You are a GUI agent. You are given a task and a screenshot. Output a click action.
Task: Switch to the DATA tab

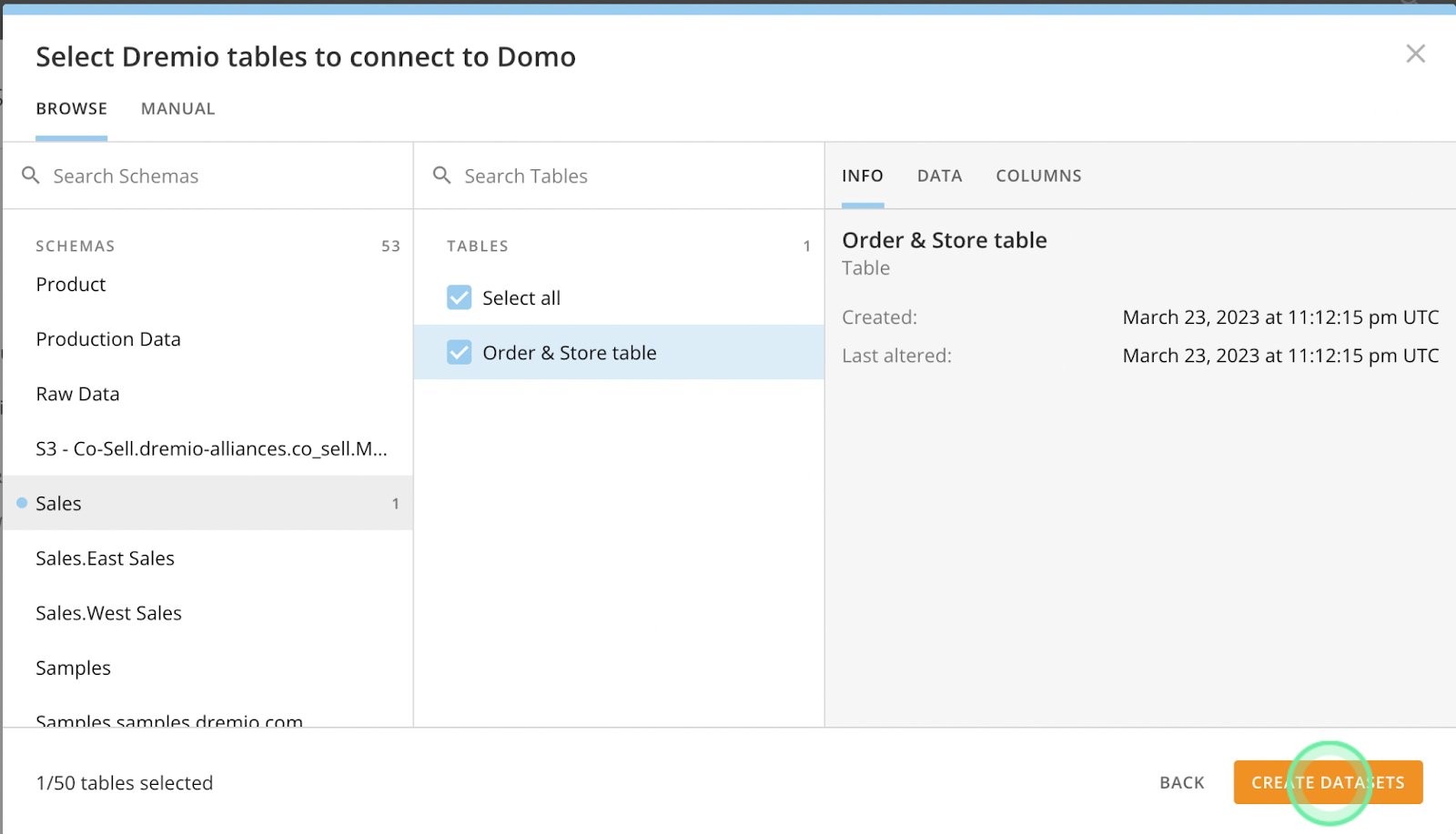939,176
